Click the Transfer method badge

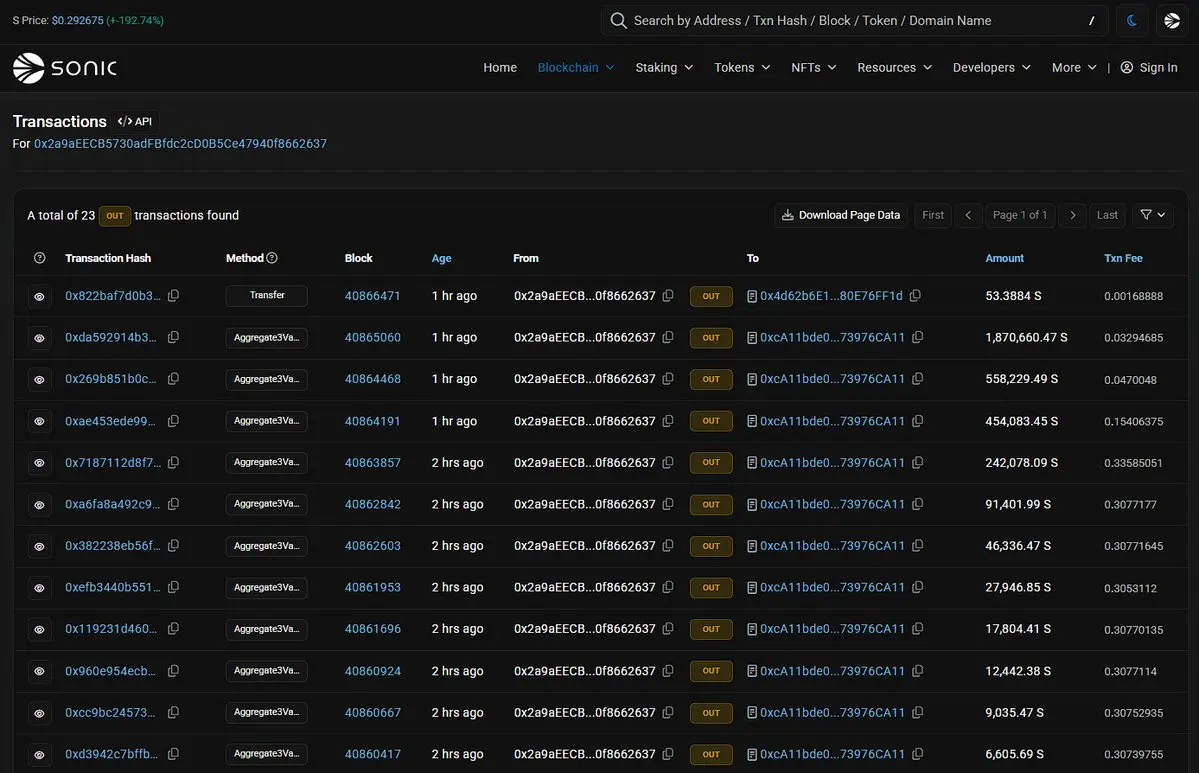click(267, 295)
